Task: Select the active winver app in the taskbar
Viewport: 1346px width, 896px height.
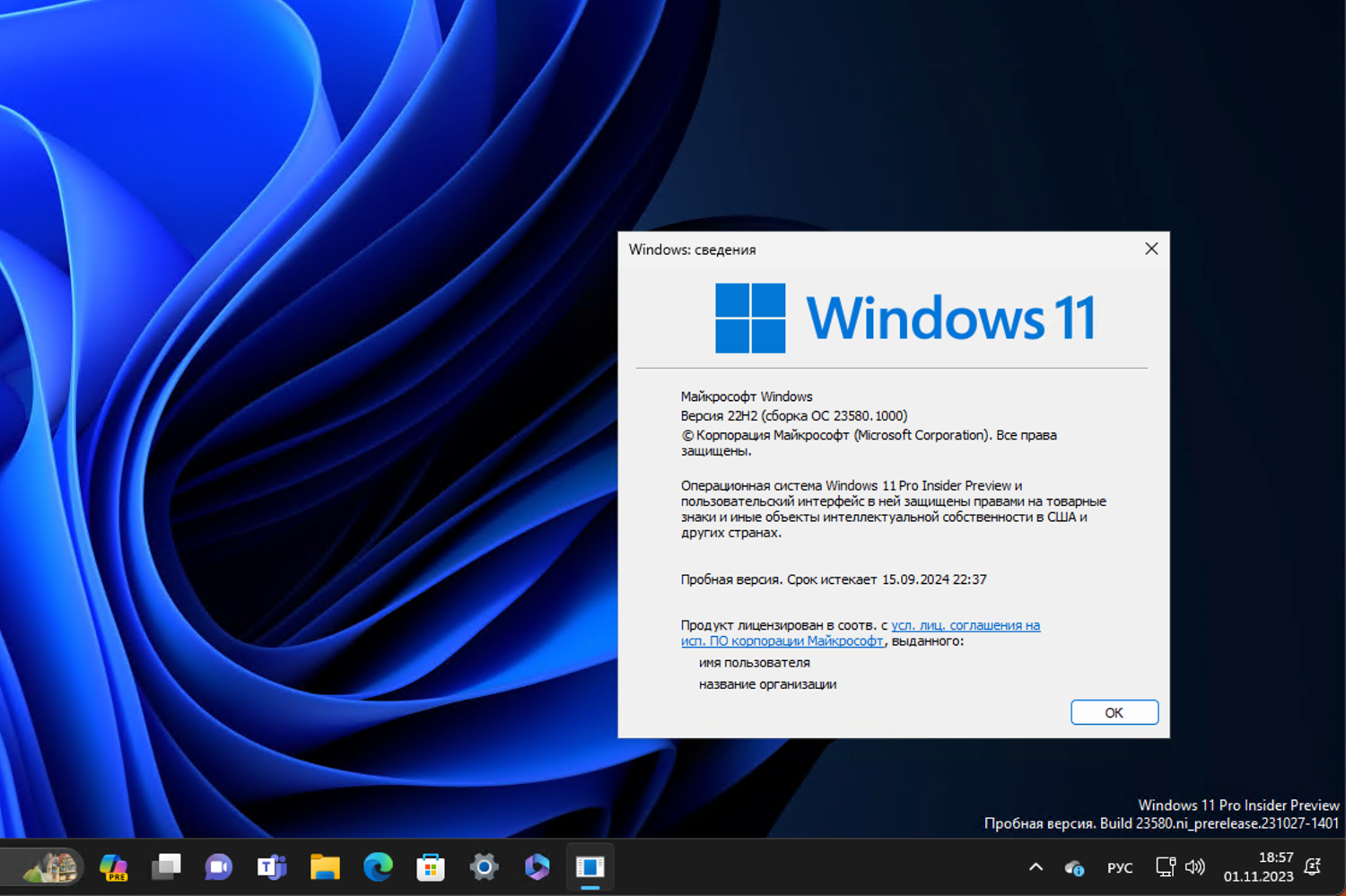Action: pyautogui.click(x=590, y=867)
